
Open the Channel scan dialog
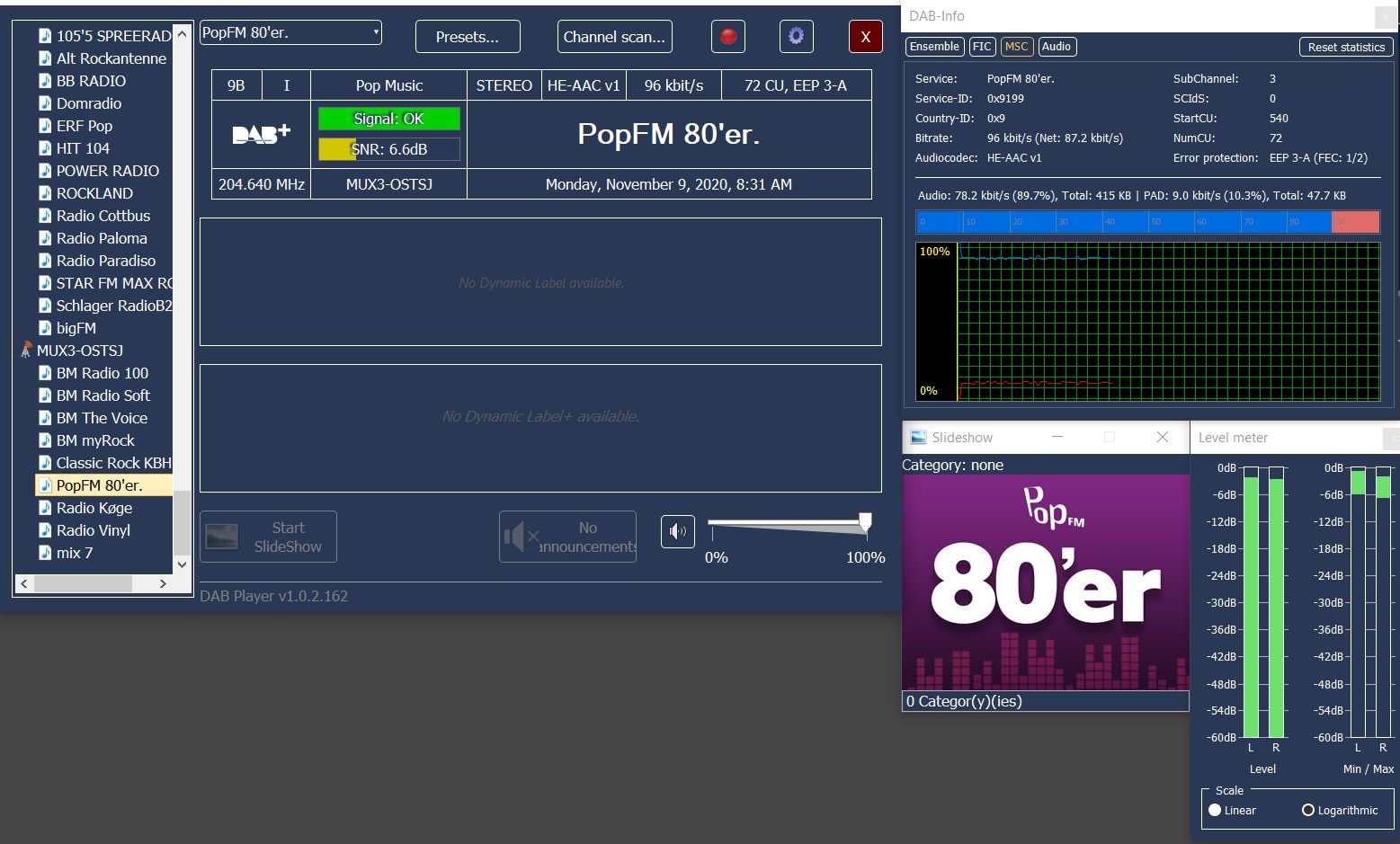point(614,37)
